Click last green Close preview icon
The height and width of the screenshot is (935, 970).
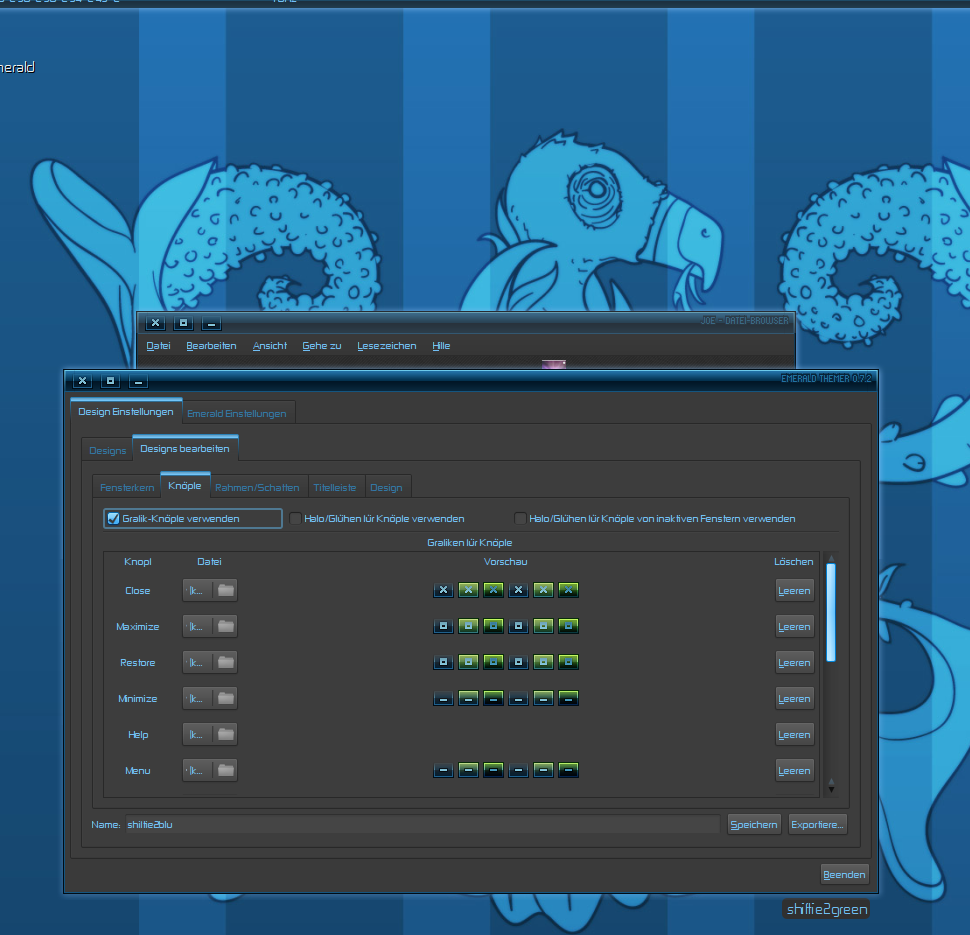(x=569, y=590)
